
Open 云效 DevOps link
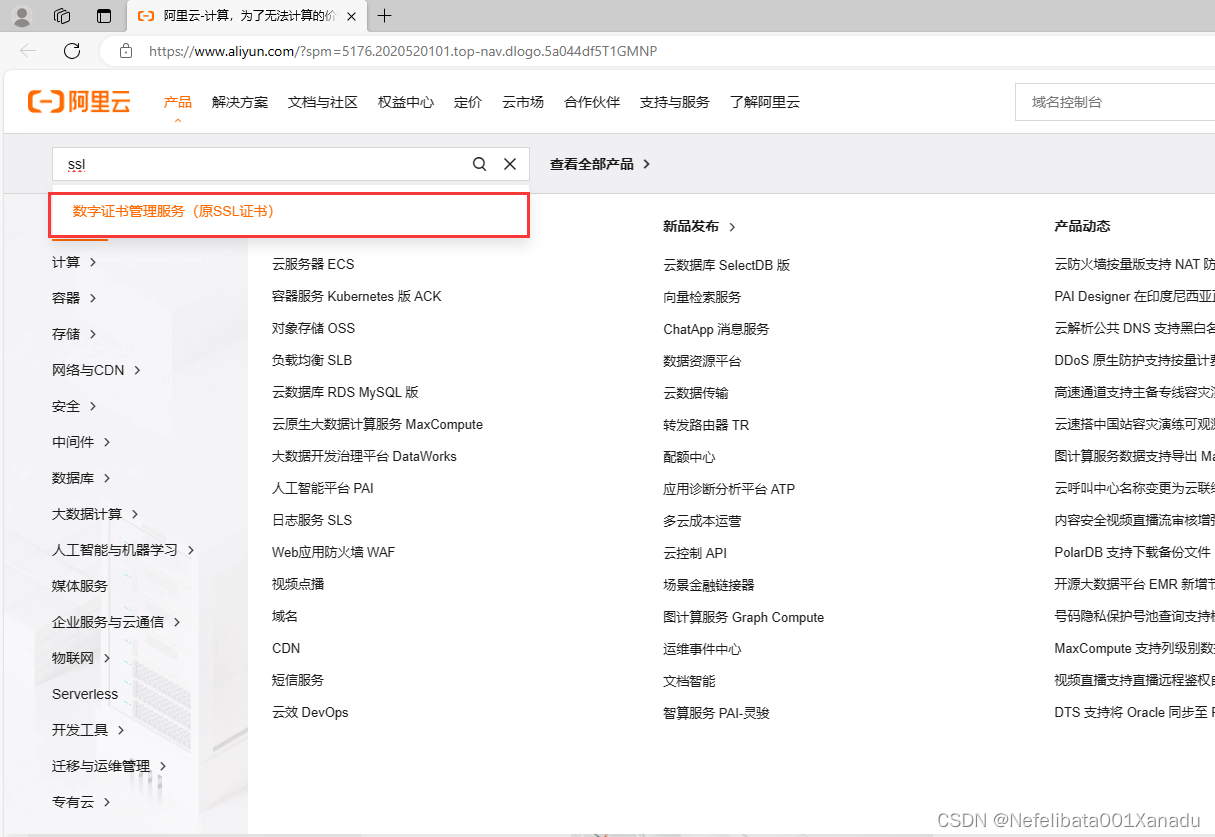310,712
